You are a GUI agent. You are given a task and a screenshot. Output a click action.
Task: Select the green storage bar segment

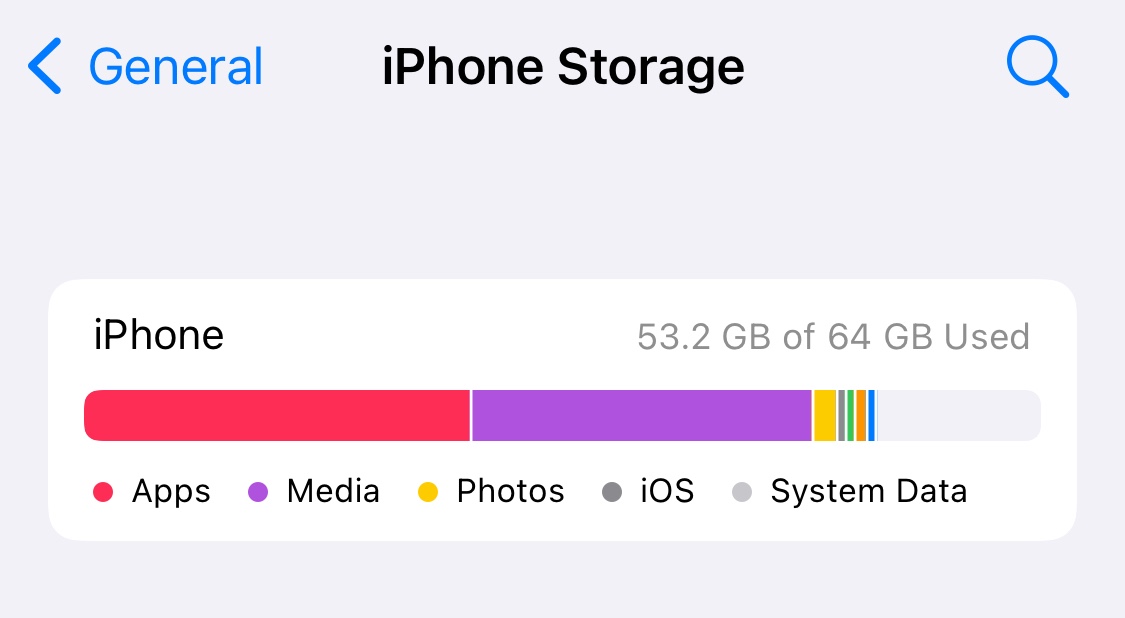pos(851,416)
